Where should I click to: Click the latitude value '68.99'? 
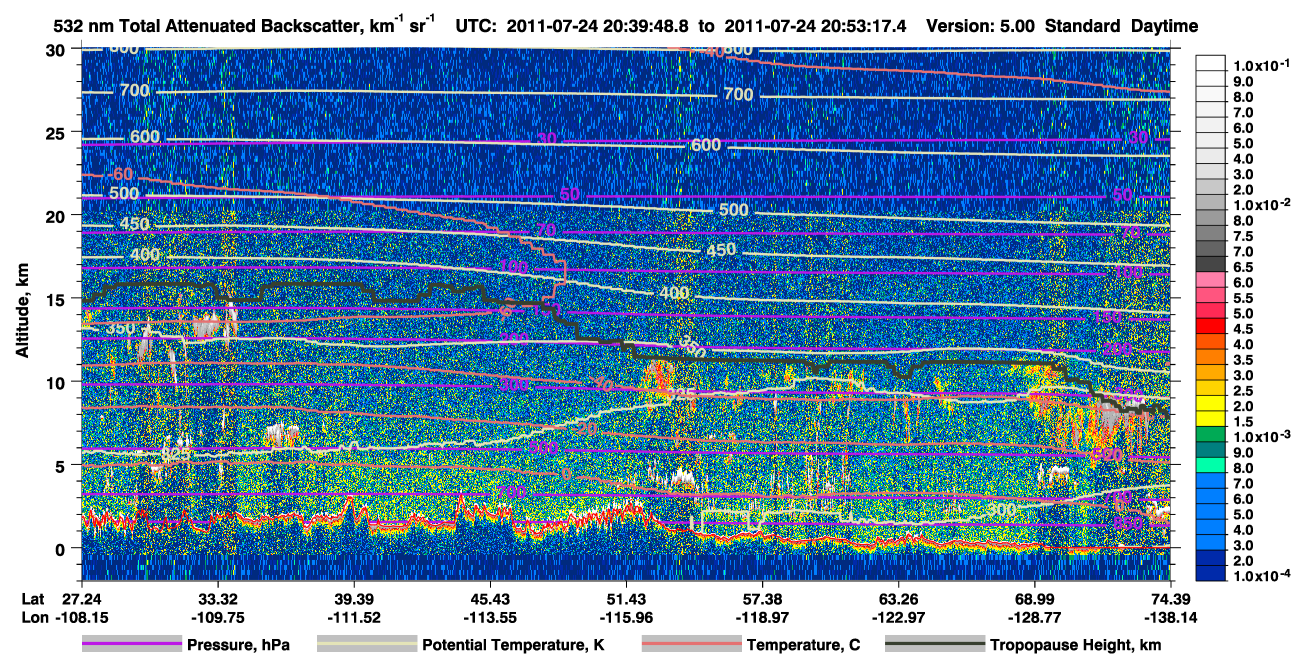coord(1034,598)
